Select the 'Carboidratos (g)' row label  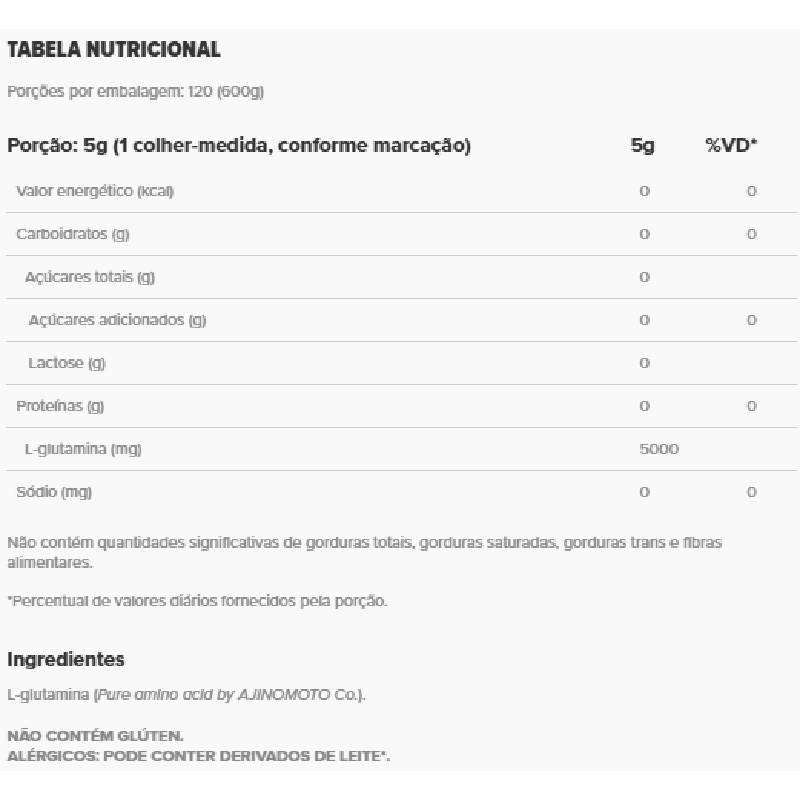[73, 234]
